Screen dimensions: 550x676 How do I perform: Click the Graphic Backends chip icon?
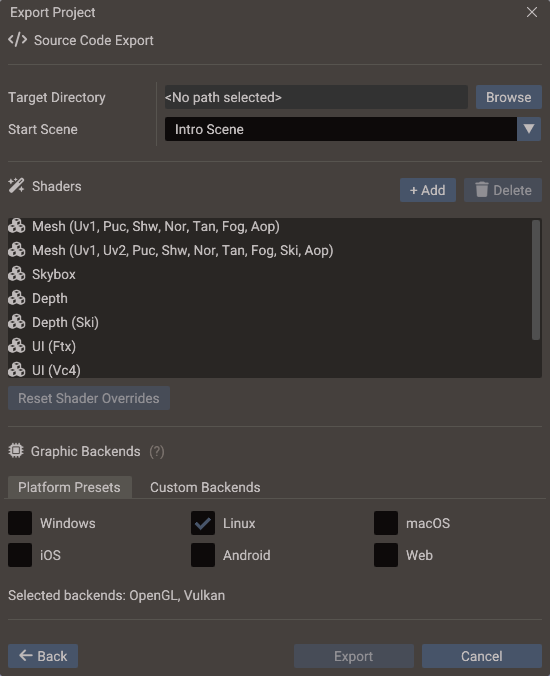pyautogui.click(x=16, y=451)
